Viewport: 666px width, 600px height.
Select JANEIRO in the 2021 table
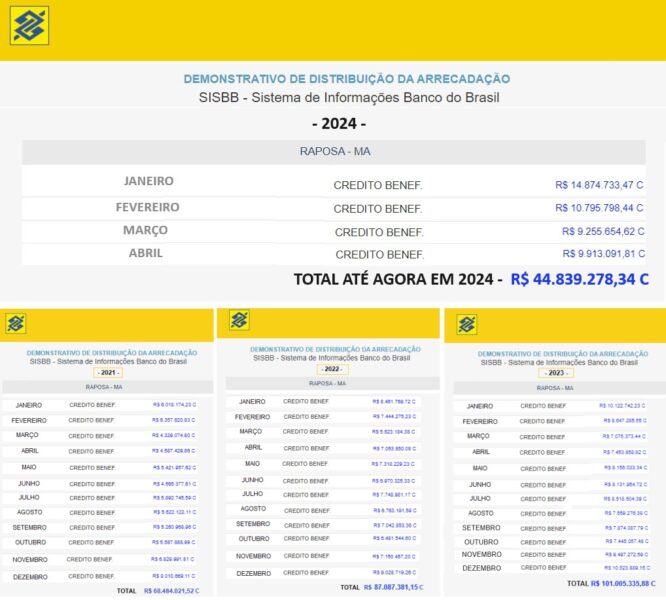29,405
